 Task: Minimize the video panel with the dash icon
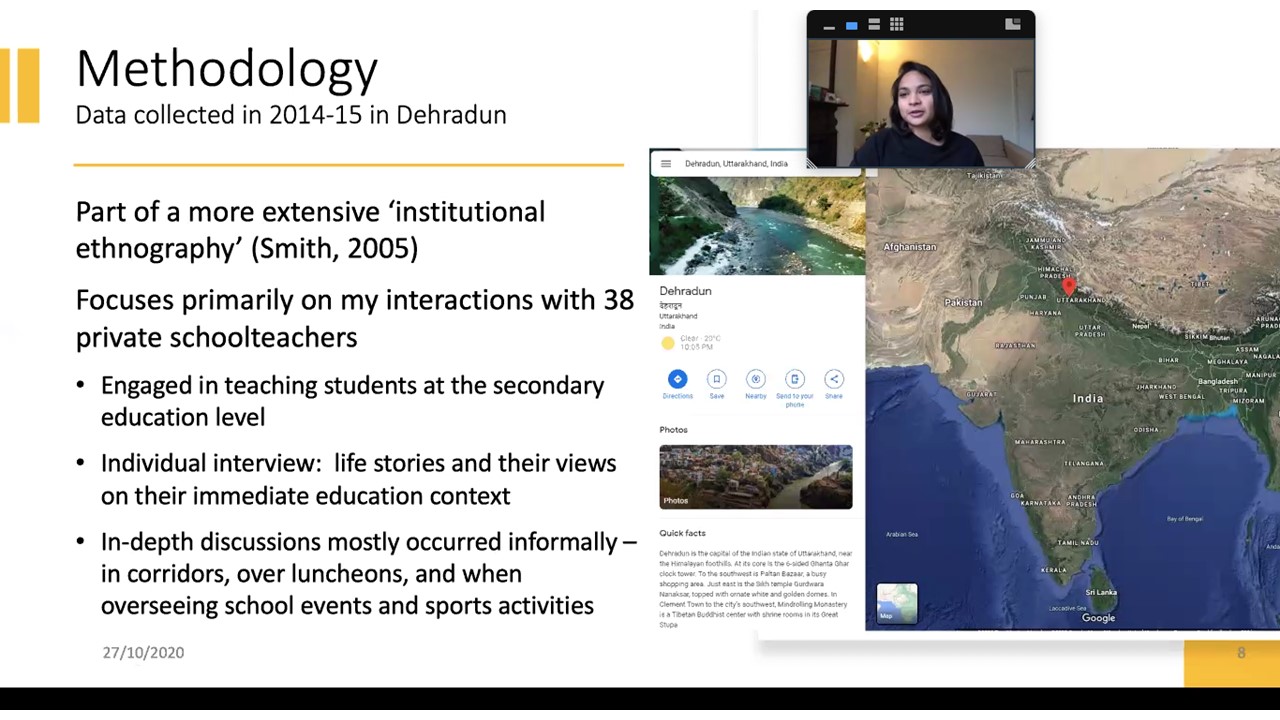point(829,26)
